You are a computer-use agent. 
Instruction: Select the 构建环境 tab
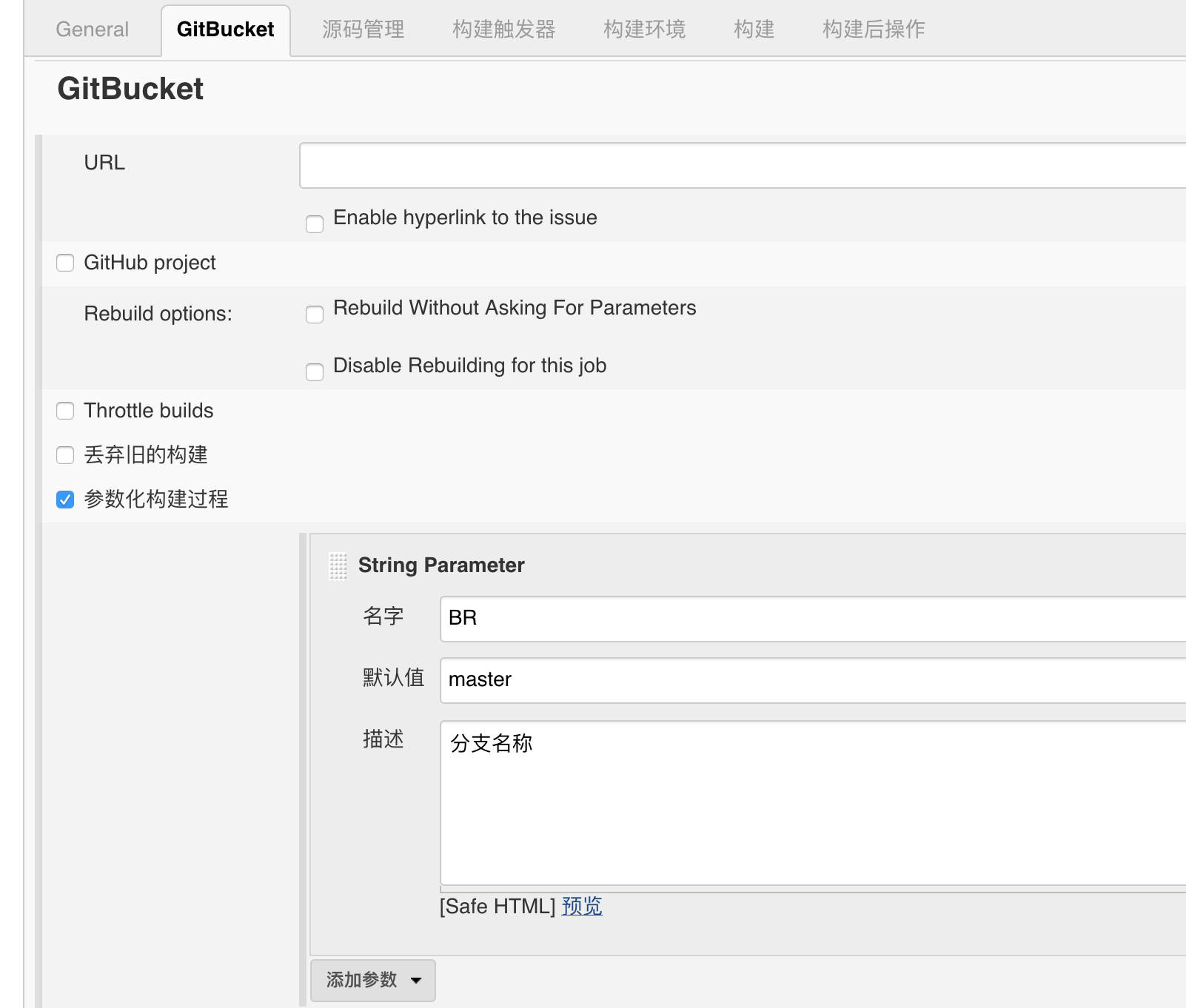coord(644,30)
